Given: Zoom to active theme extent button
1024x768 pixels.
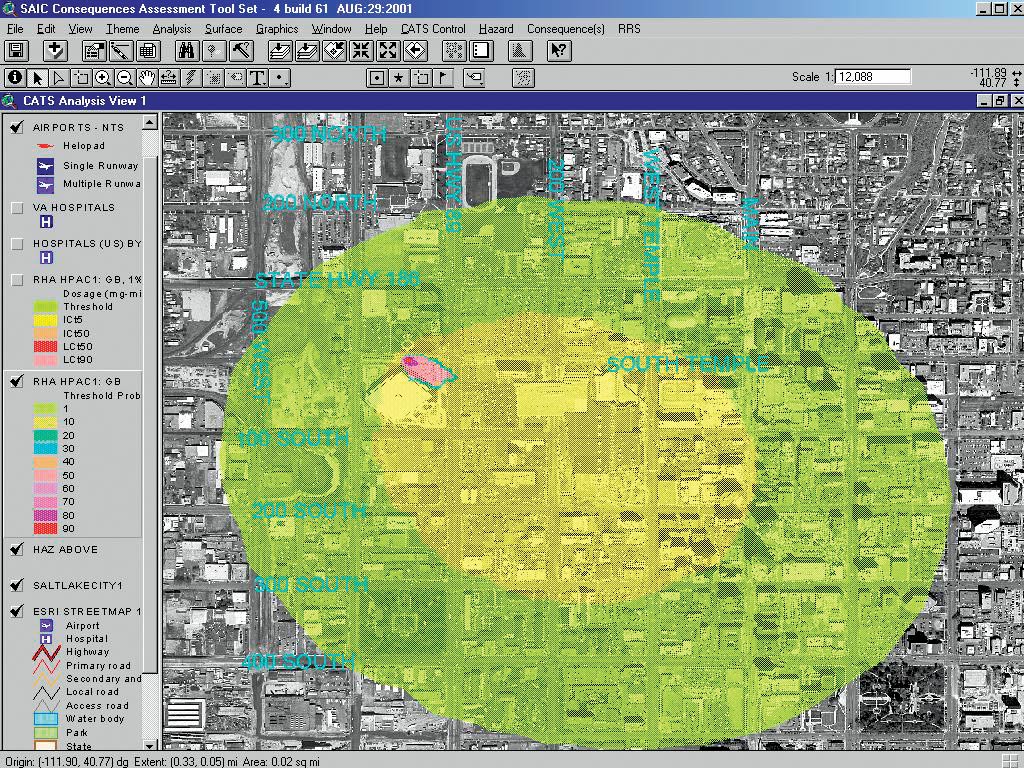Looking at the screenshot, I should tap(307, 51).
